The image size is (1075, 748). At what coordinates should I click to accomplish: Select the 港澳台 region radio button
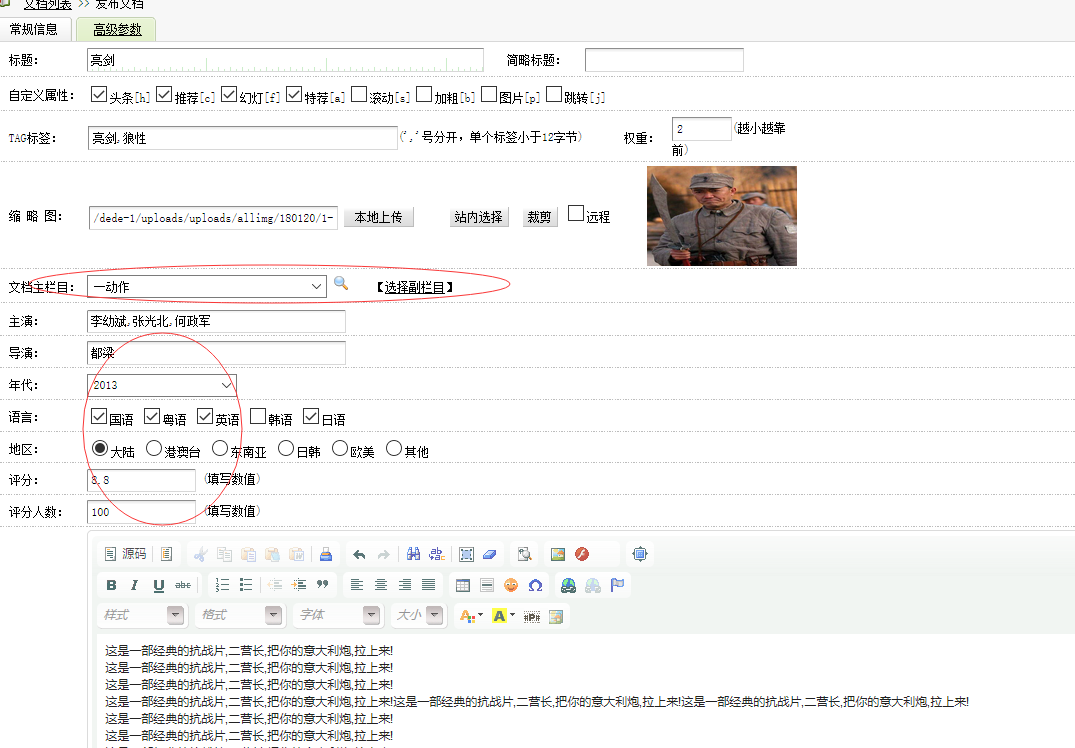154,449
